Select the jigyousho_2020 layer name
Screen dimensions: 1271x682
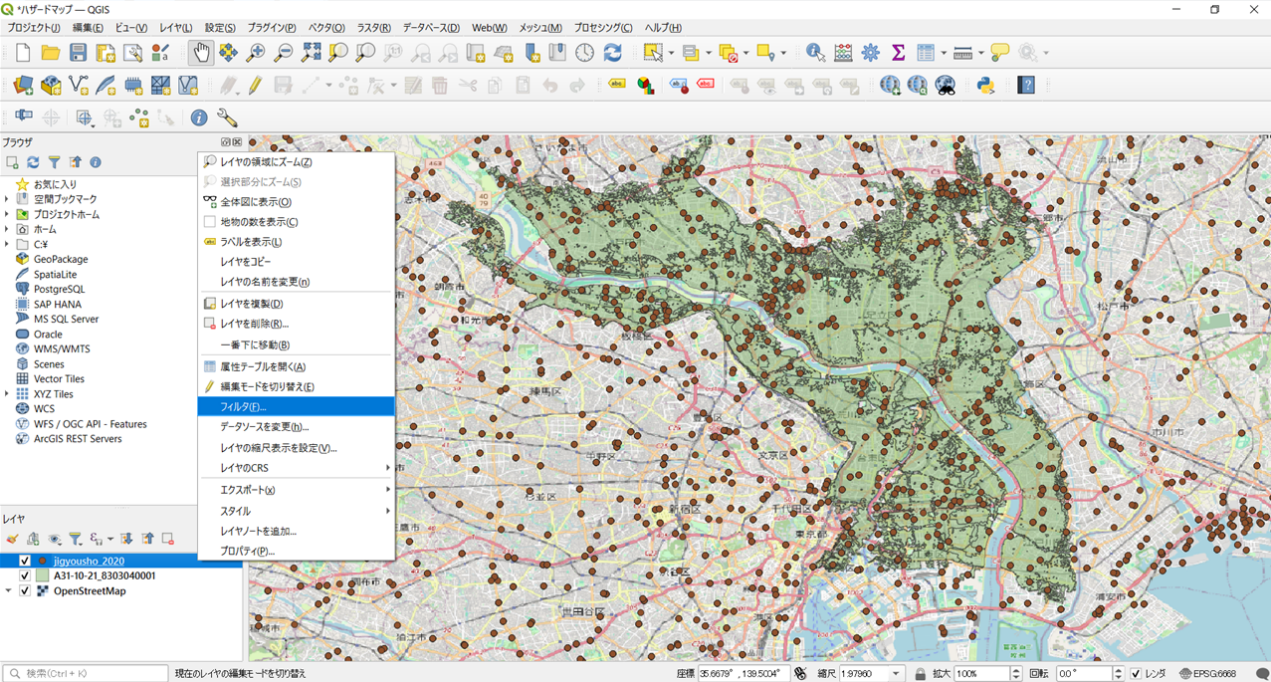(89, 561)
